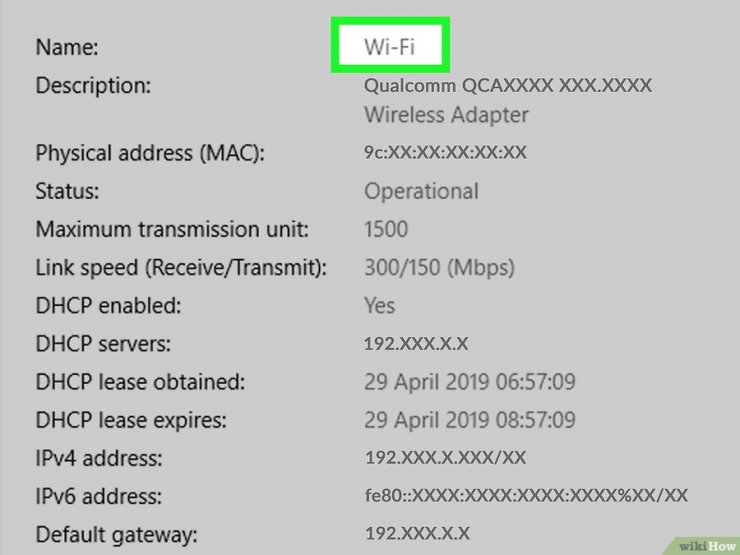Click the Maximum transmission unit label
740x555 pixels.
[172, 229]
